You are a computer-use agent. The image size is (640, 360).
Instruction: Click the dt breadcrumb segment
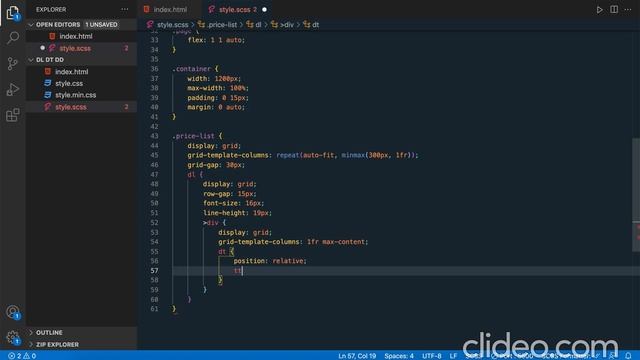[316, 25]
